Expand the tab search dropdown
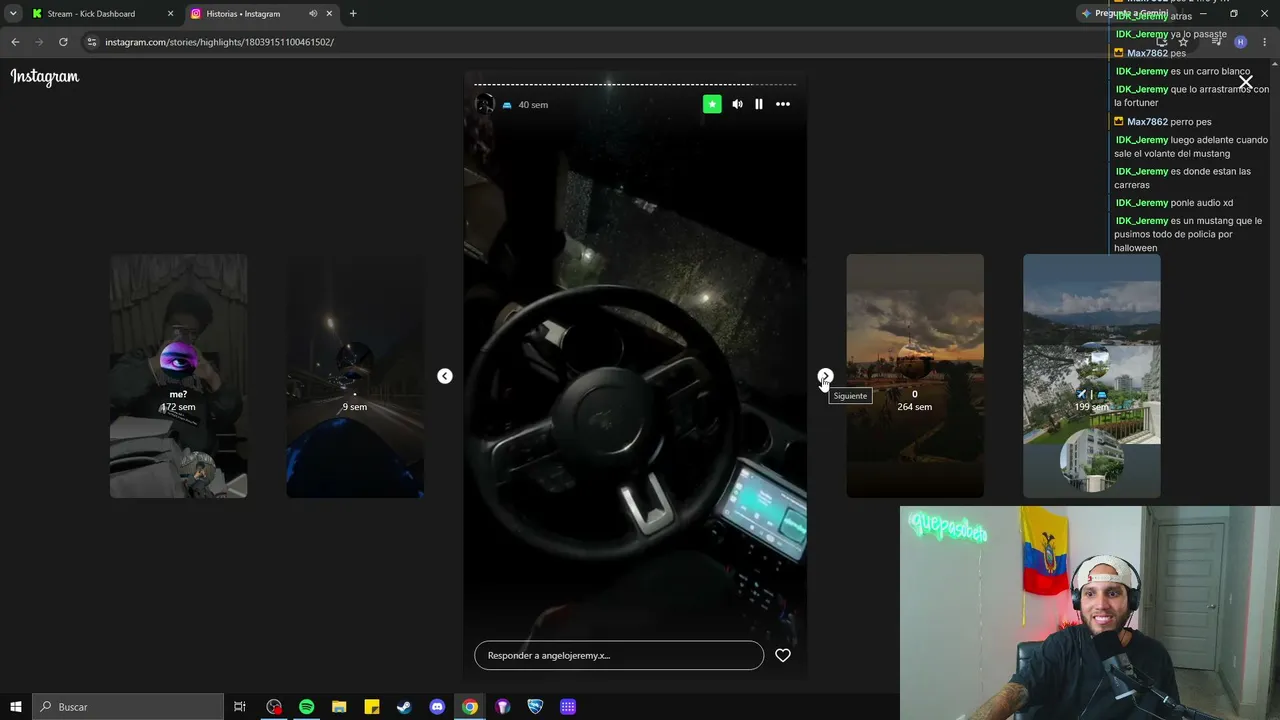 coord(13,14)
